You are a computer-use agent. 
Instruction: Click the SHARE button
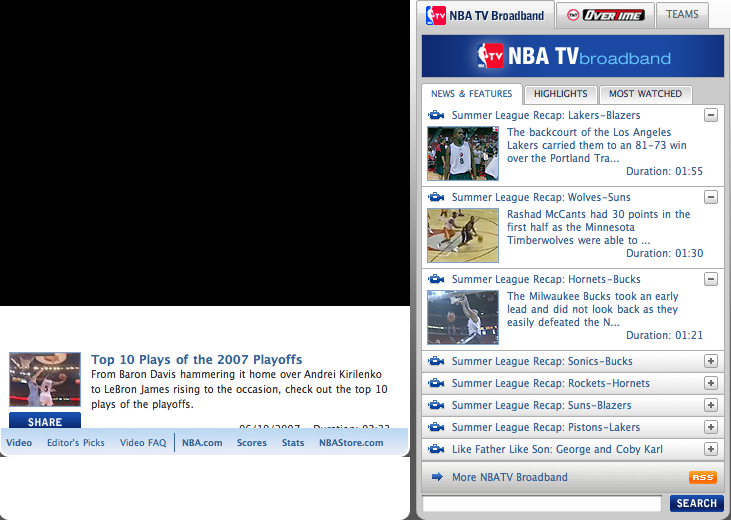[45, 421]
